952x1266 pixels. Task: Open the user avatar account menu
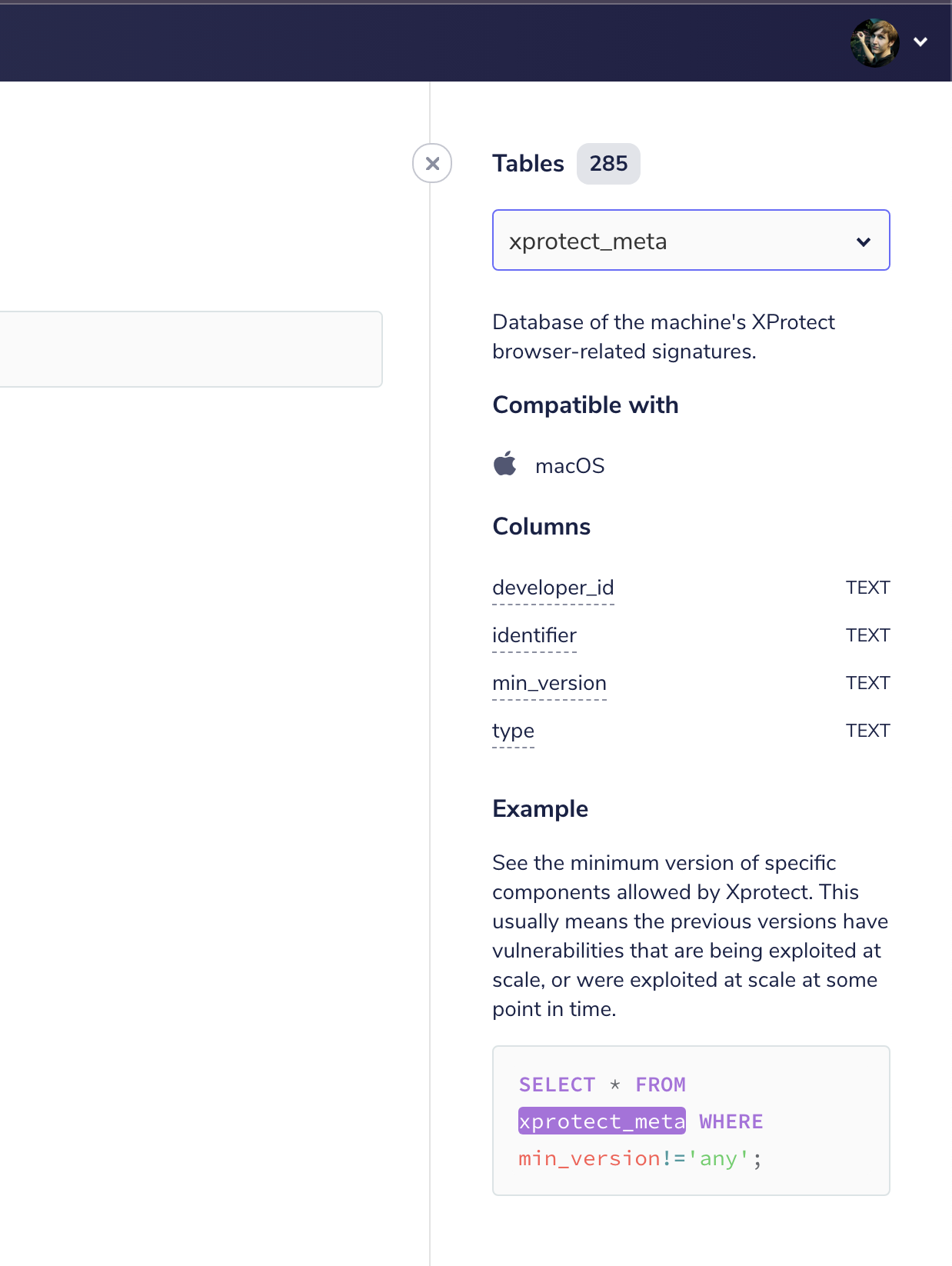point(875,42)
